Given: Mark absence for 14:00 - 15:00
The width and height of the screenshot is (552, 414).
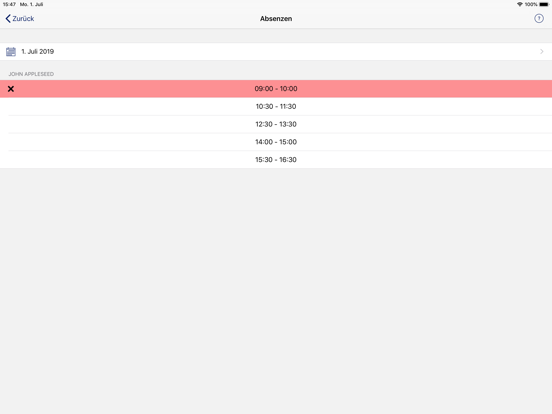Looking at the screenshot, I should [x=276, y=142].
